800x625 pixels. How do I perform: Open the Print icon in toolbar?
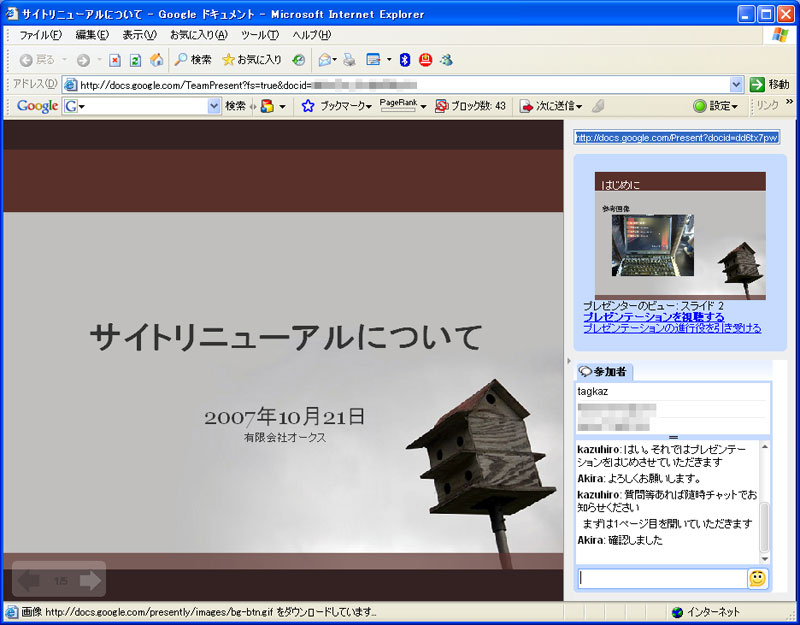click(x=349, y=60)
